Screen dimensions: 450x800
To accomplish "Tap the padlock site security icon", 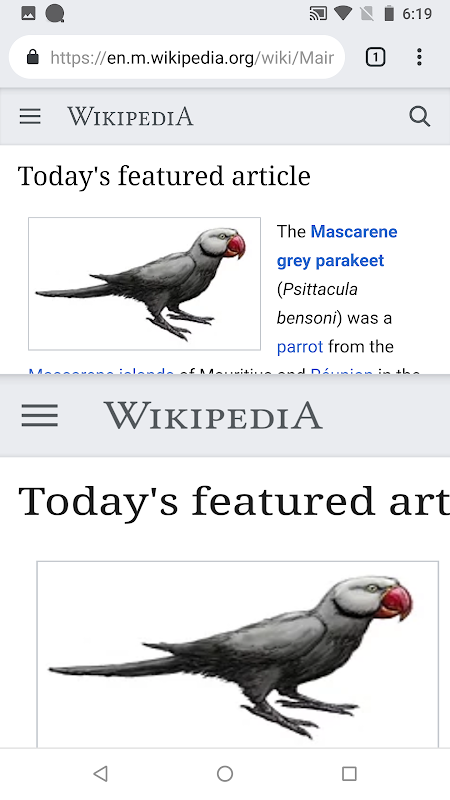I will 33,57.
